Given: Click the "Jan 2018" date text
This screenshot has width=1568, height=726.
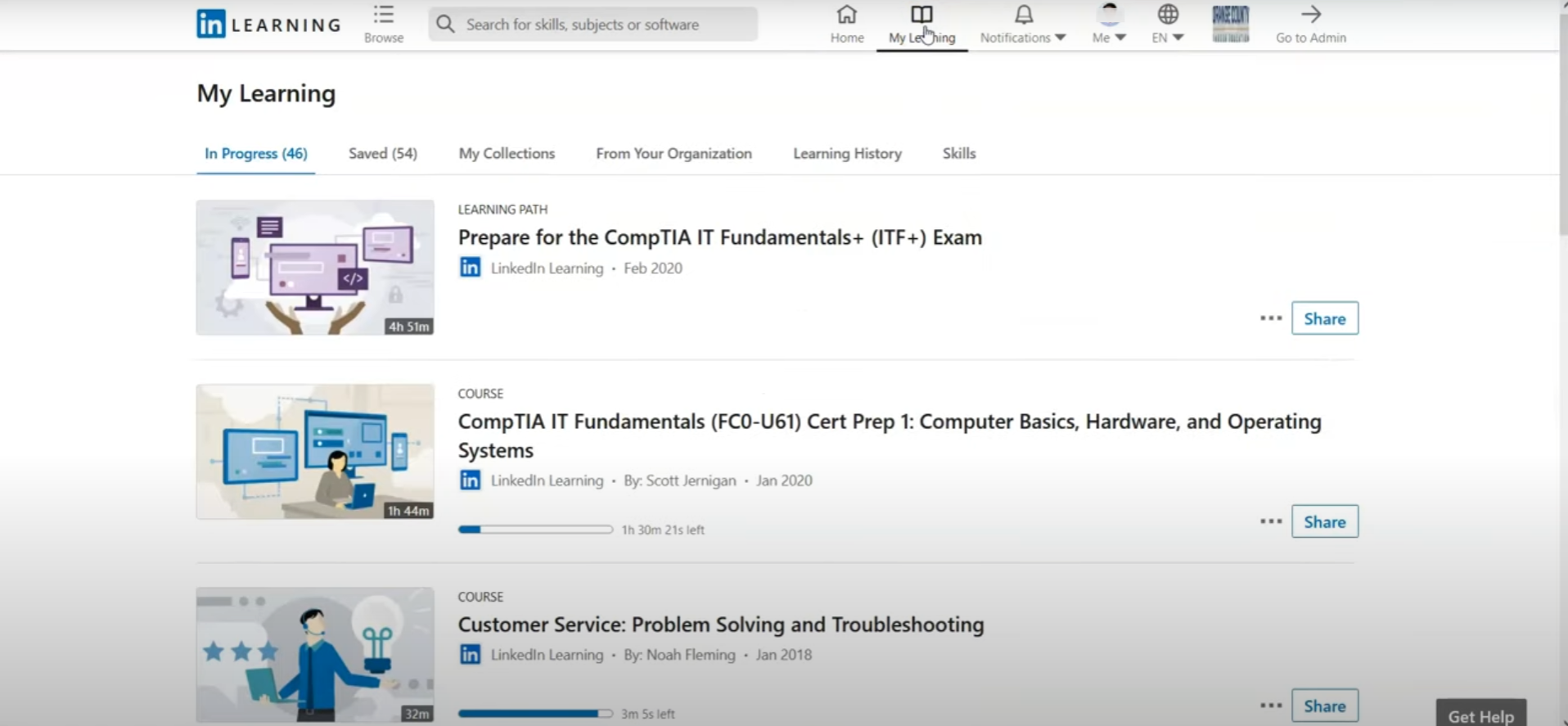Looking at the screenshot, I should point(784,655).
